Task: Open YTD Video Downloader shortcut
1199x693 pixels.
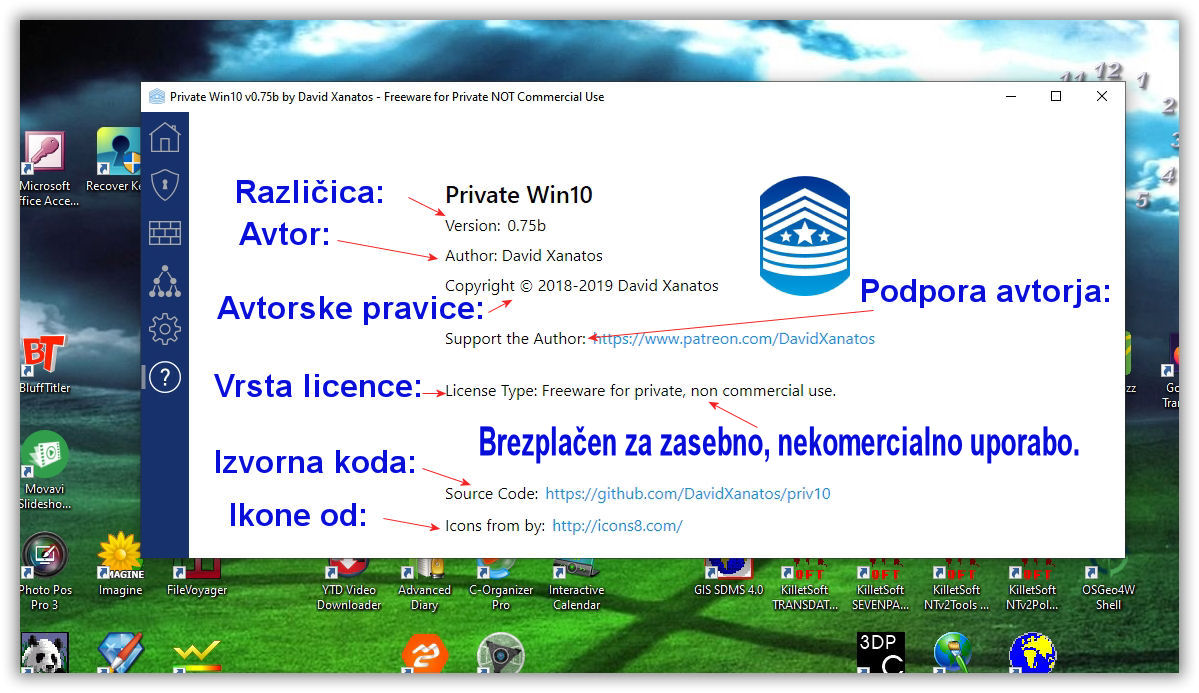Action: tap(349, 585)
